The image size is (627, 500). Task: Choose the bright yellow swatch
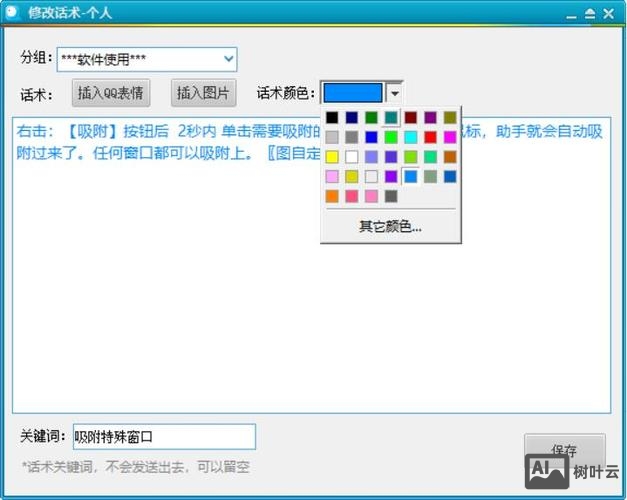[332, 157]
